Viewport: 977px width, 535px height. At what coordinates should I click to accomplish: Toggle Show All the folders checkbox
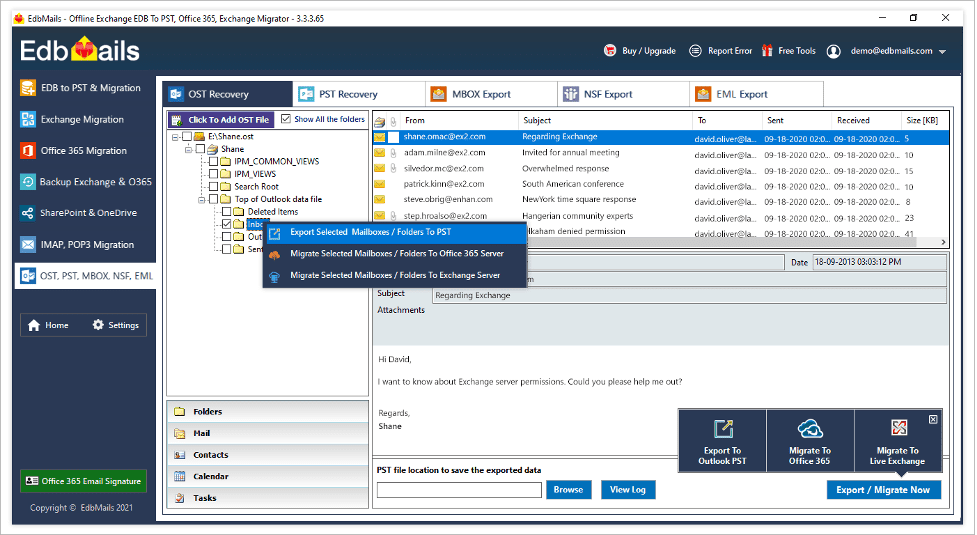tap(286, 119)
